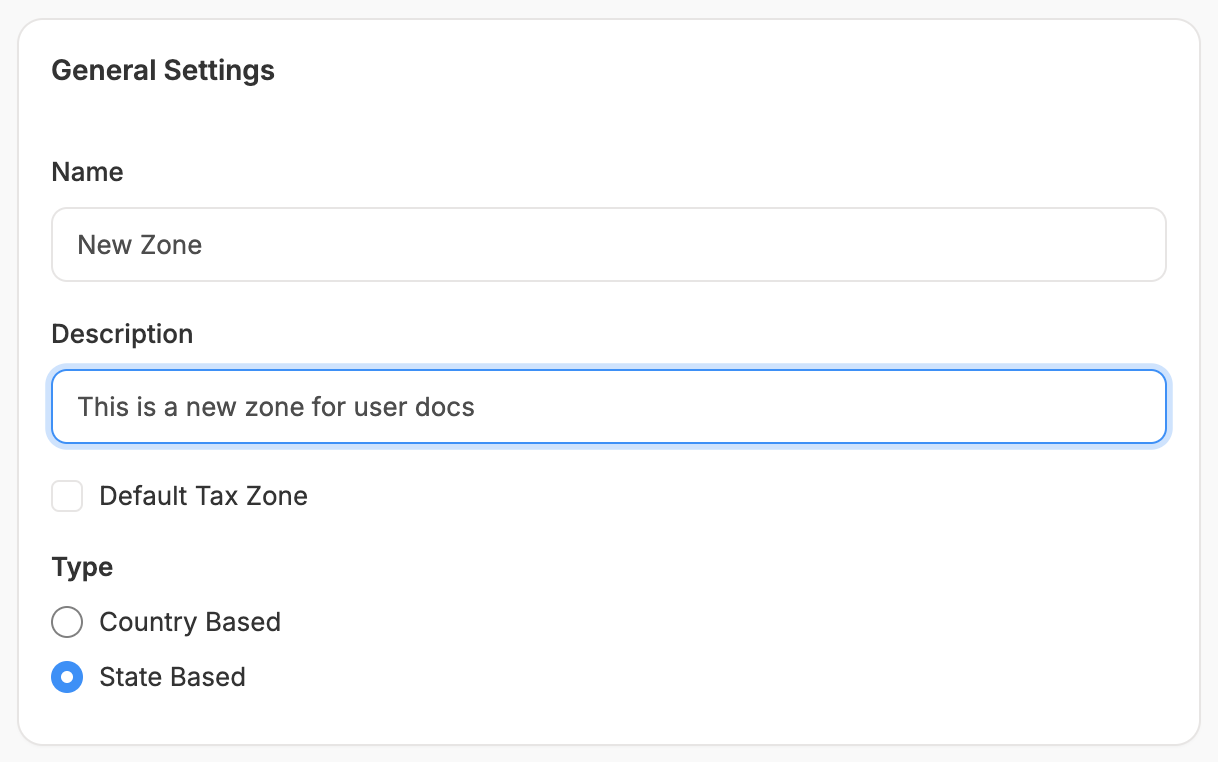Click the Name input field
This screenshot has height=762, width=1218.
[x=608, y=245]
